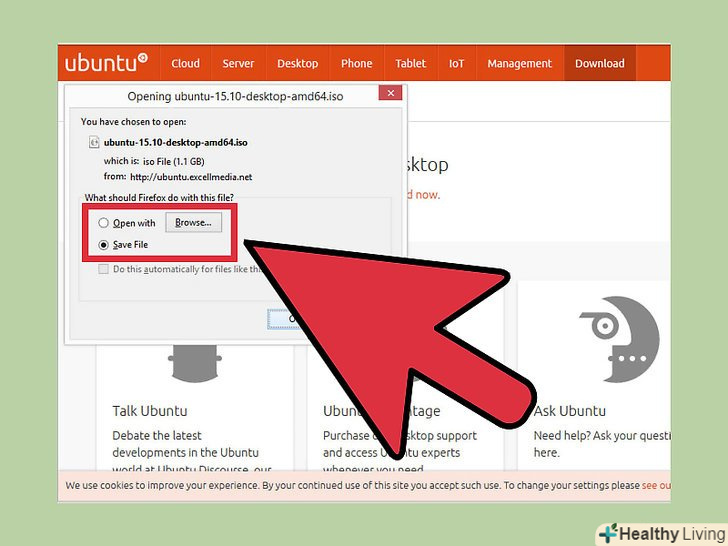This screenshot has height=546, width=728.
Task: Open the IoT navigation item
Action: point(456,63)
